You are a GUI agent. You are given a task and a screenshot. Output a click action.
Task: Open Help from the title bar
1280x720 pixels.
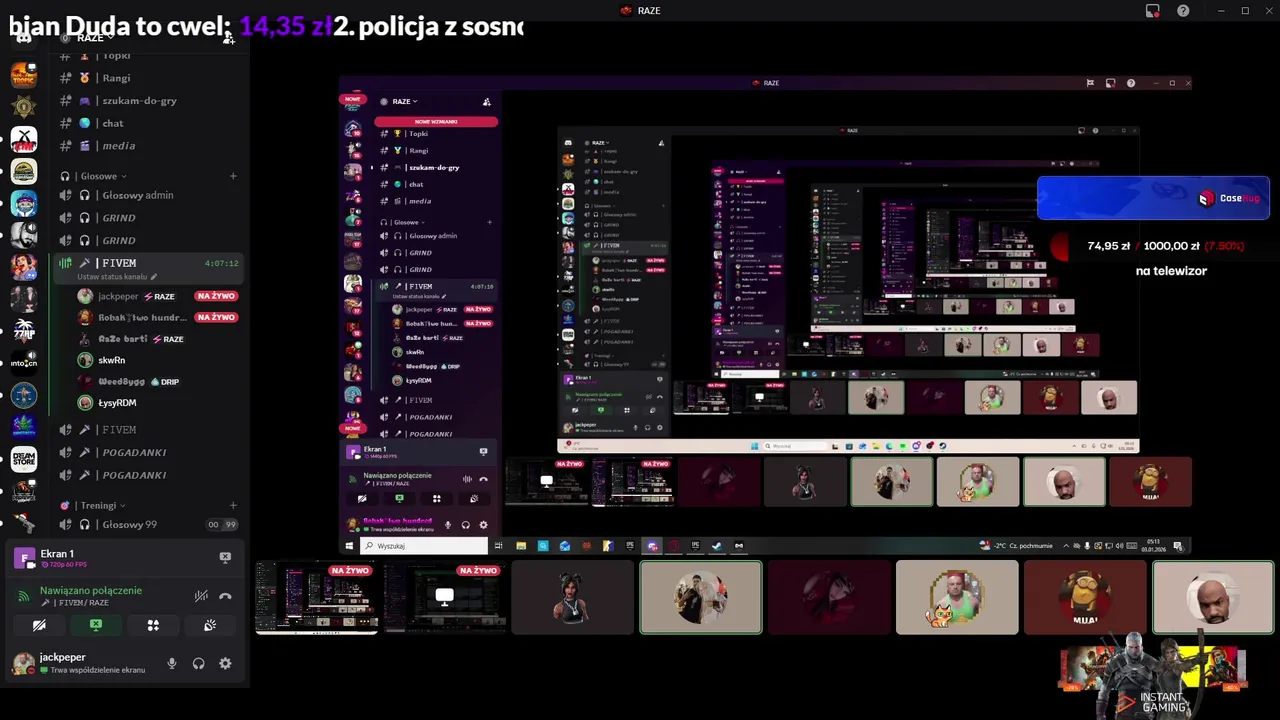coord(1183,11)
